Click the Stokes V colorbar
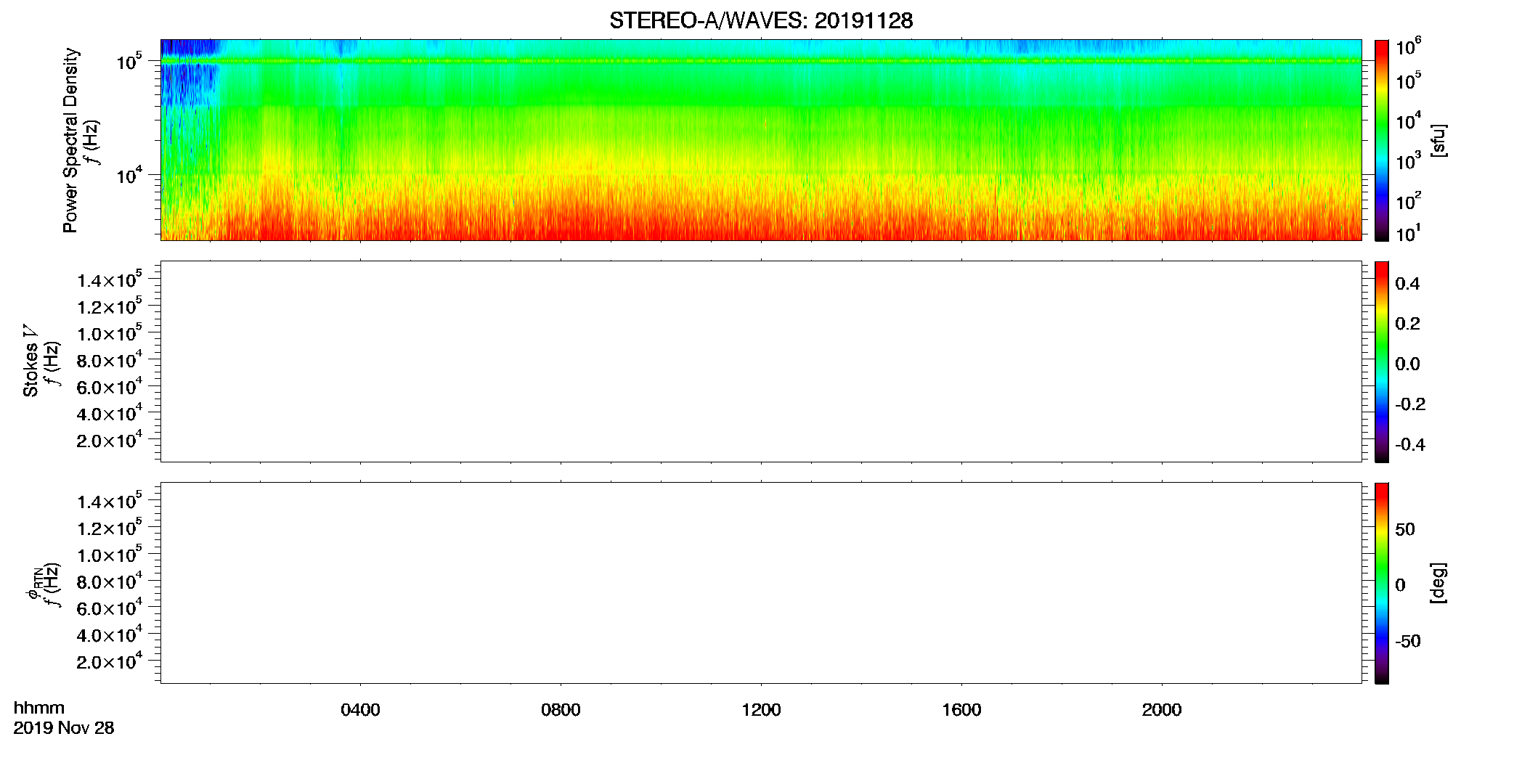 1381,362
